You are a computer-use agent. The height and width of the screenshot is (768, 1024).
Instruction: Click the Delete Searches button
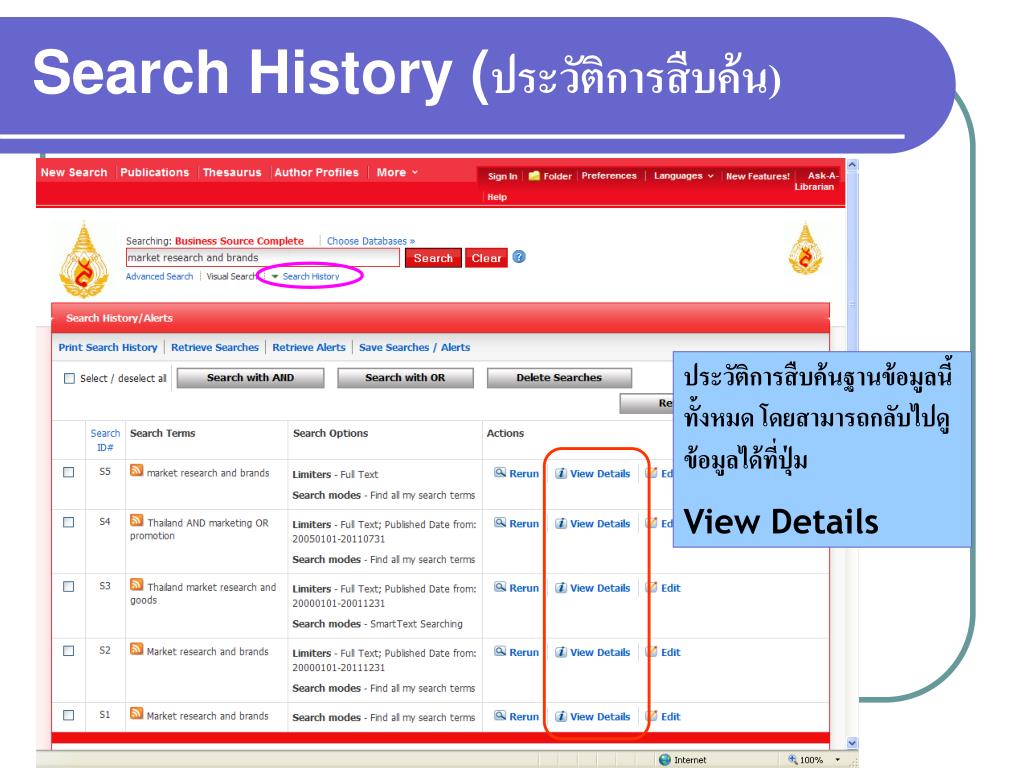point(559,377)
